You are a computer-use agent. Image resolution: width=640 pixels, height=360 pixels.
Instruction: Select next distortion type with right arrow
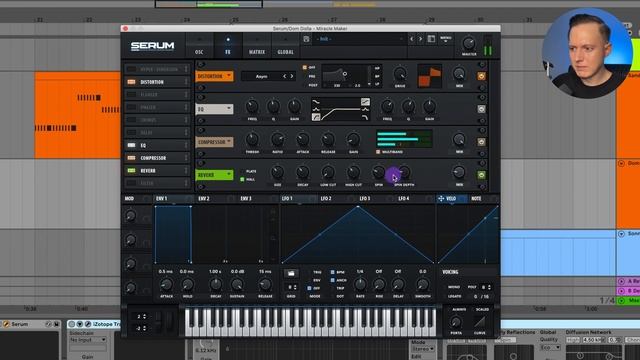tap(291, 76)
